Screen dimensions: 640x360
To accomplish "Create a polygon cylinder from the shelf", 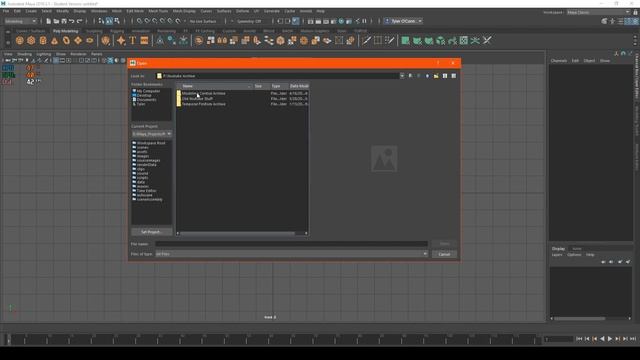I will 43,40.
